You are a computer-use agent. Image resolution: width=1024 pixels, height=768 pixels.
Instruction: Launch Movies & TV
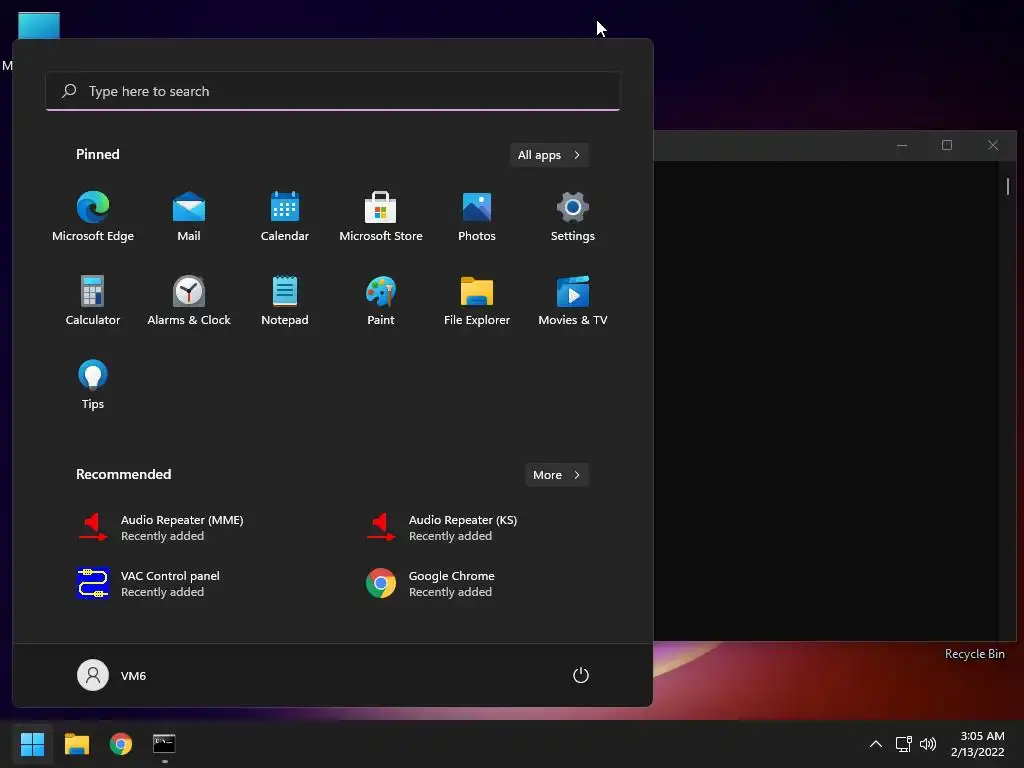pyautogui.click(x=573, y=300)
